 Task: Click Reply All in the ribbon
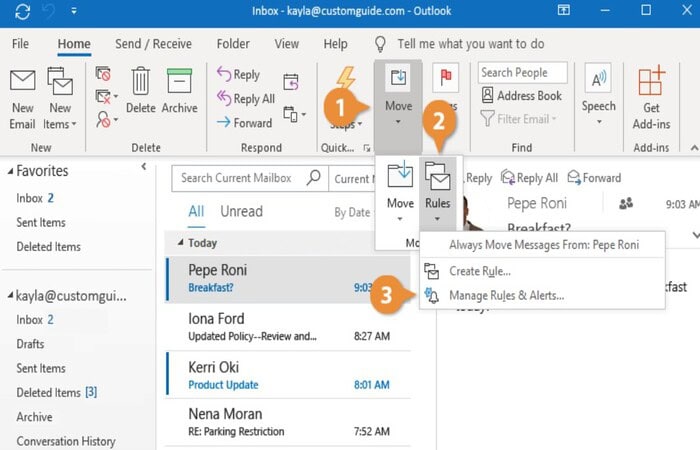click(246, 98)
